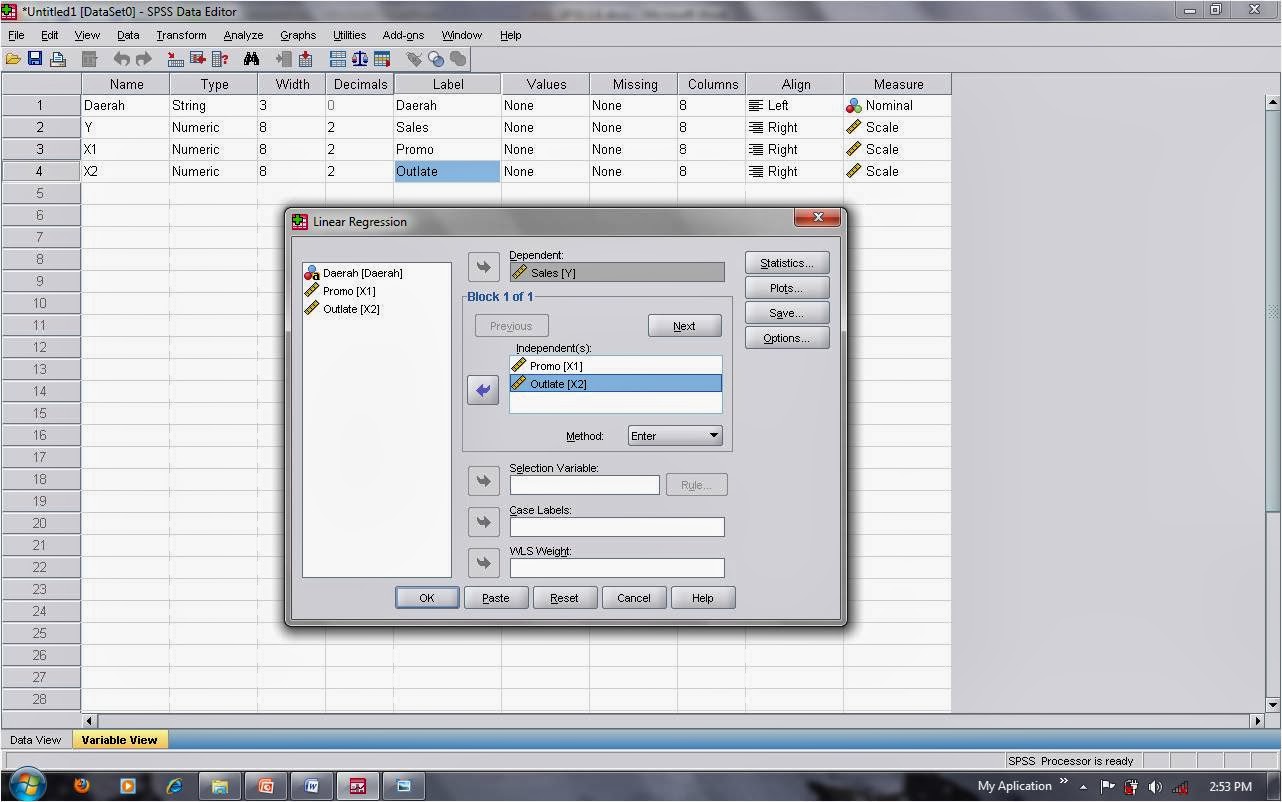Click the Go to Variable toolbar icon

click(197, 60)
